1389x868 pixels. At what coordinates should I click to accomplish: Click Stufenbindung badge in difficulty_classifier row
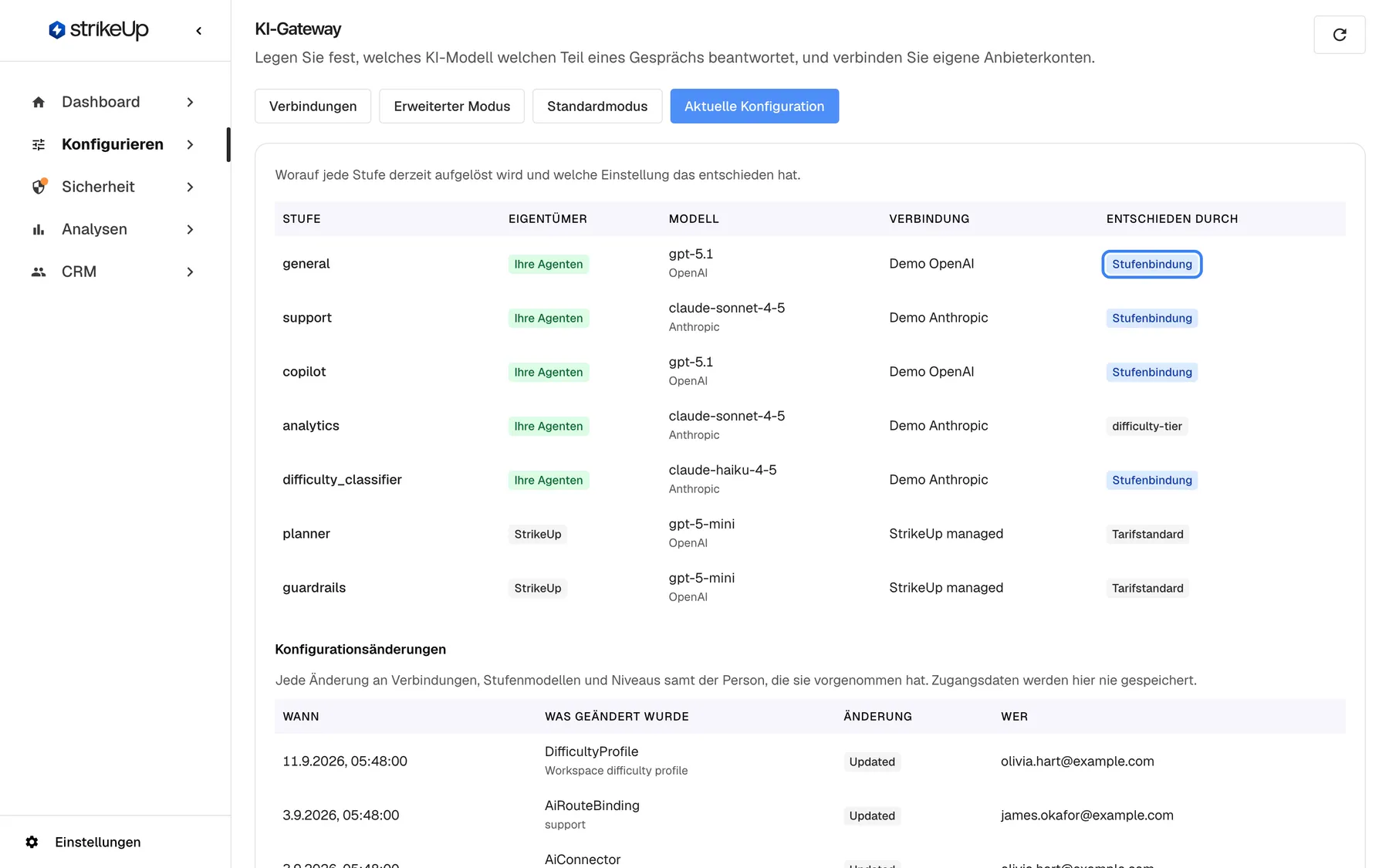[1151, 481]
